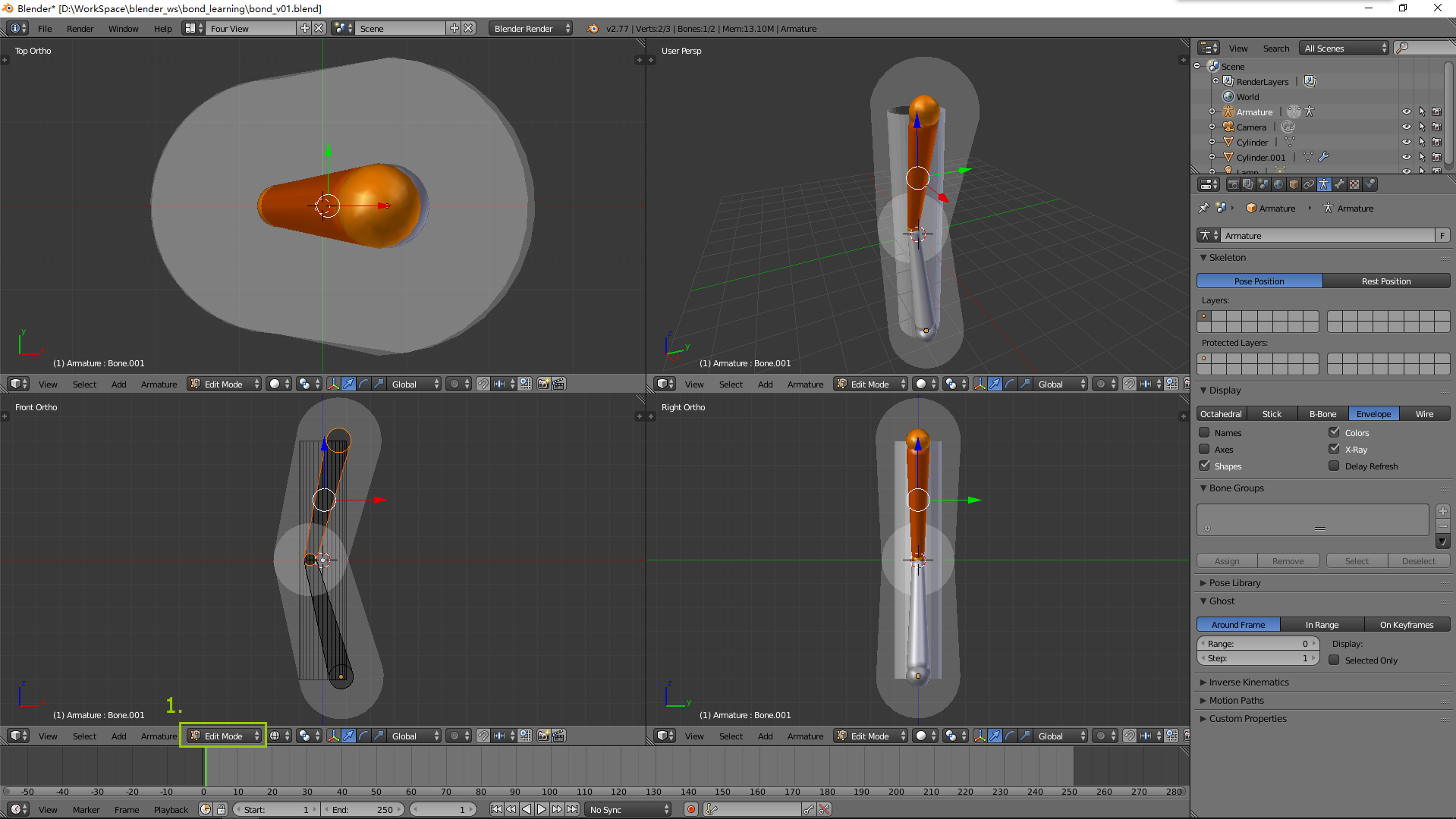Set ghost type to In Range
Image resolution: width=1456 pixels, height=819 pixels.
tap(1322, 625)
